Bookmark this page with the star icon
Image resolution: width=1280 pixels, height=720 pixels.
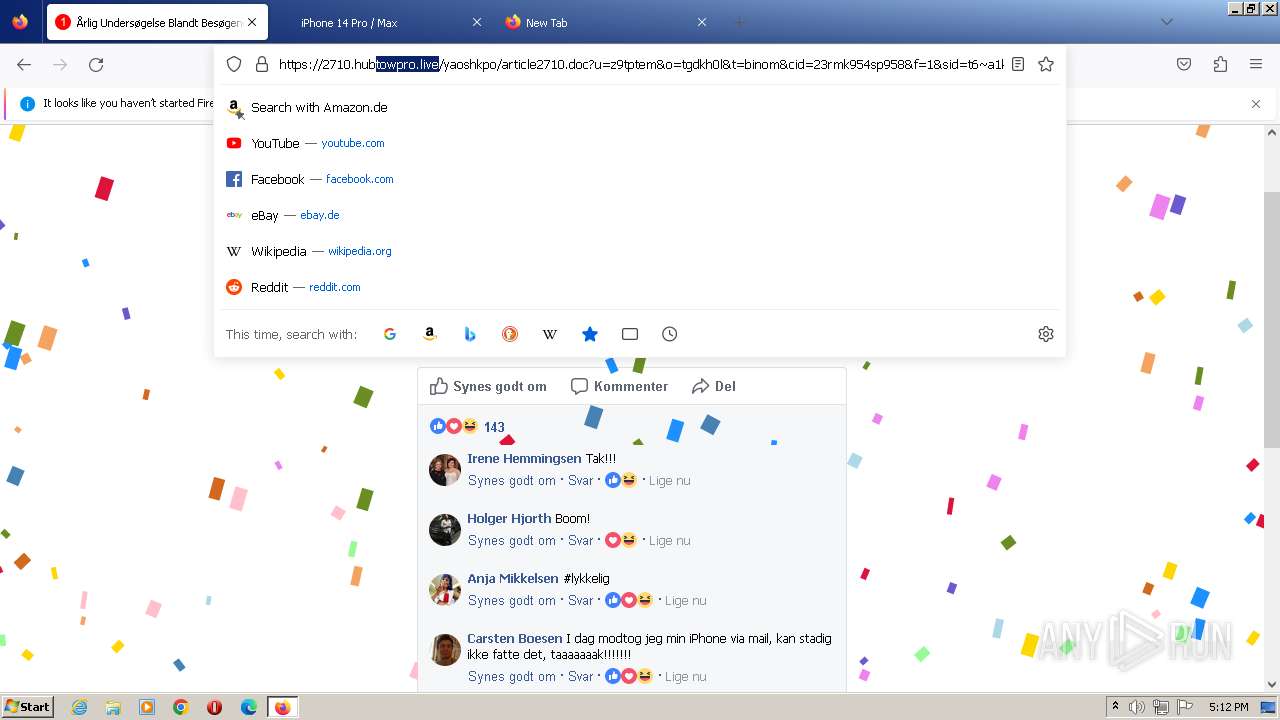1046,64
